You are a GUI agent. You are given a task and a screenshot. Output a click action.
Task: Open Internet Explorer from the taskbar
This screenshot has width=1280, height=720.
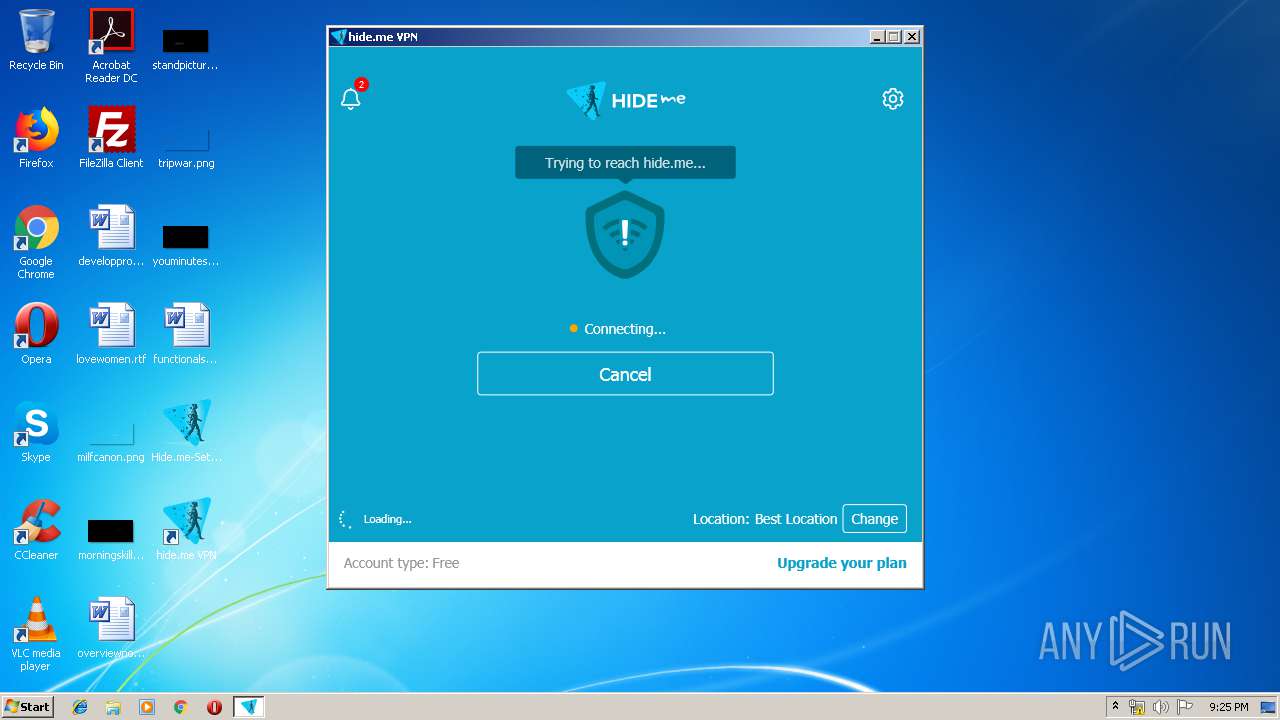pyautogui.click(x=80, y=707)
